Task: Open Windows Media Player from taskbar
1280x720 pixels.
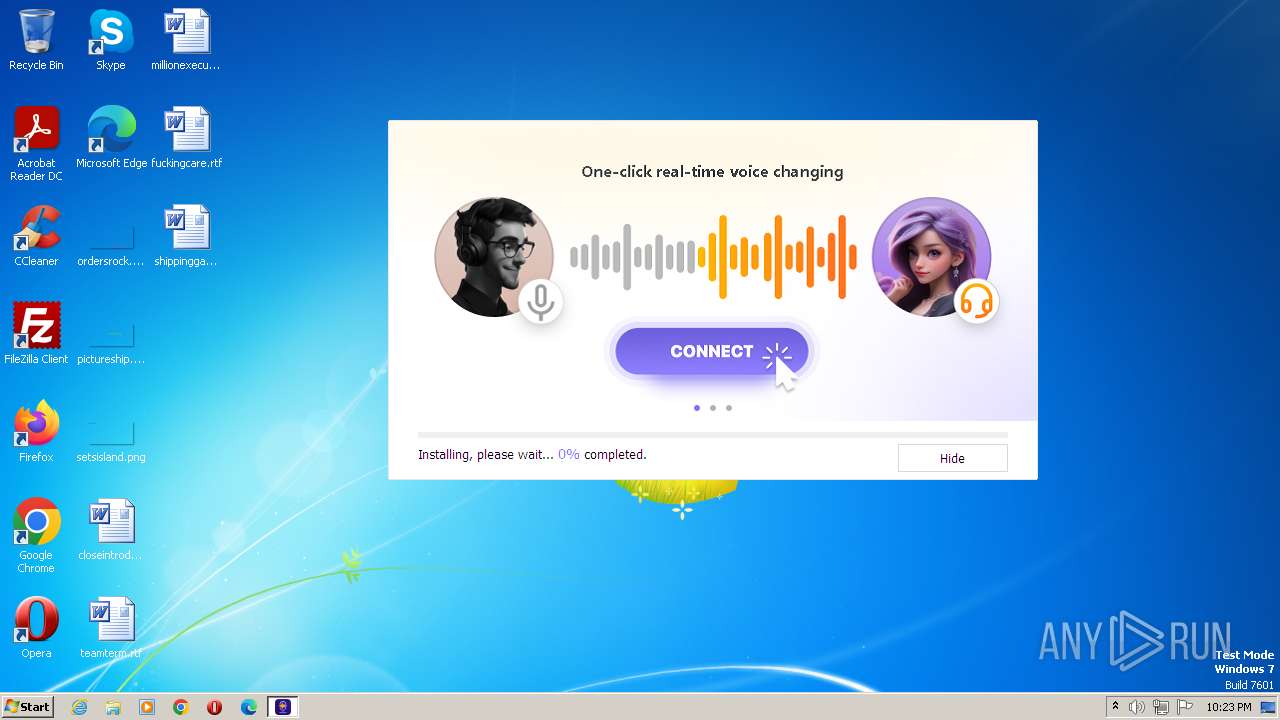Action: 147,707
